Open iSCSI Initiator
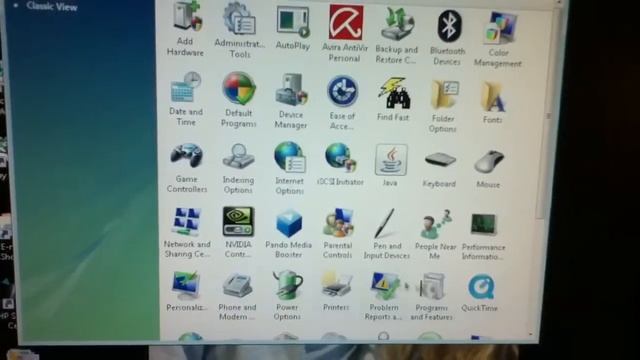Image resolution: width=640 pixels, height=360 pixels. pyautogui.click(x=341, y=158)
